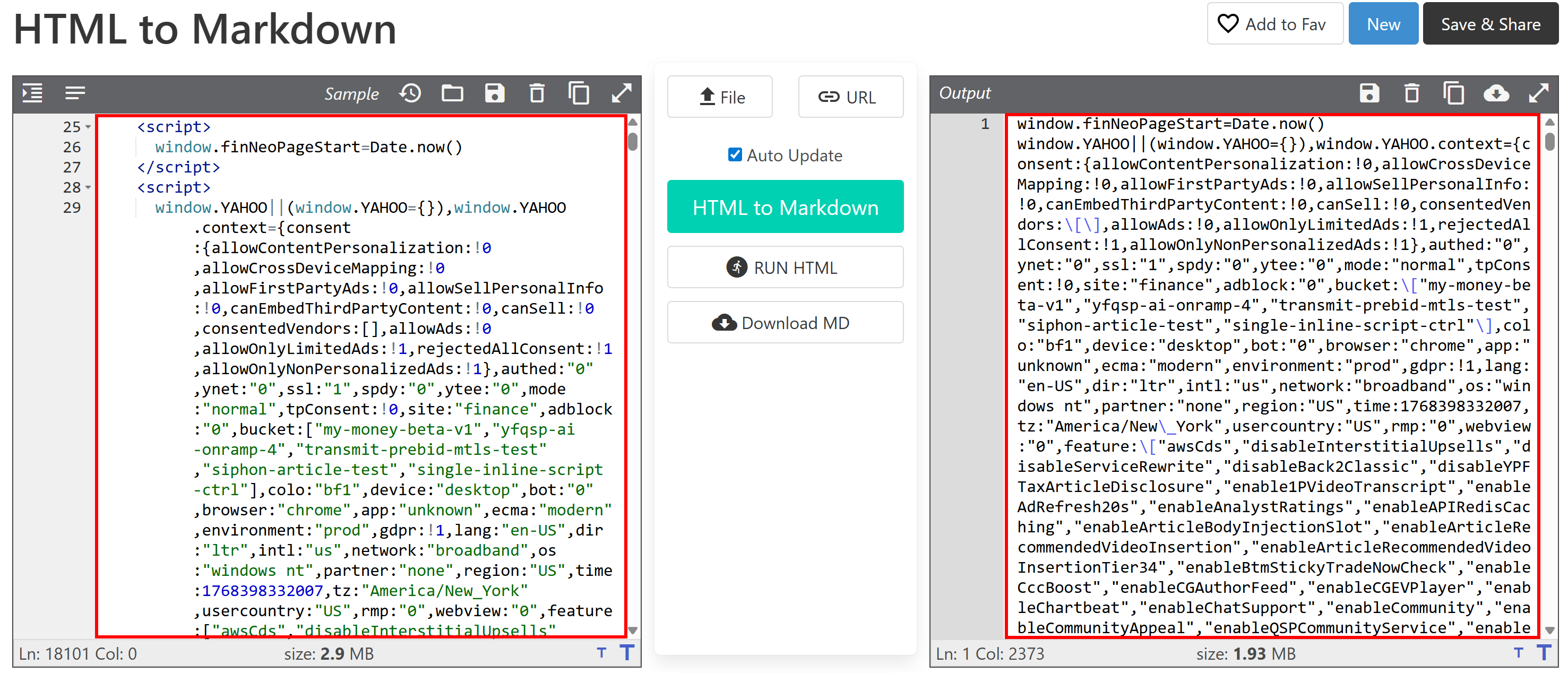Screen dimensions: 1568x673
Task: Open history with the clock icon
Action: tap(410, 93)
